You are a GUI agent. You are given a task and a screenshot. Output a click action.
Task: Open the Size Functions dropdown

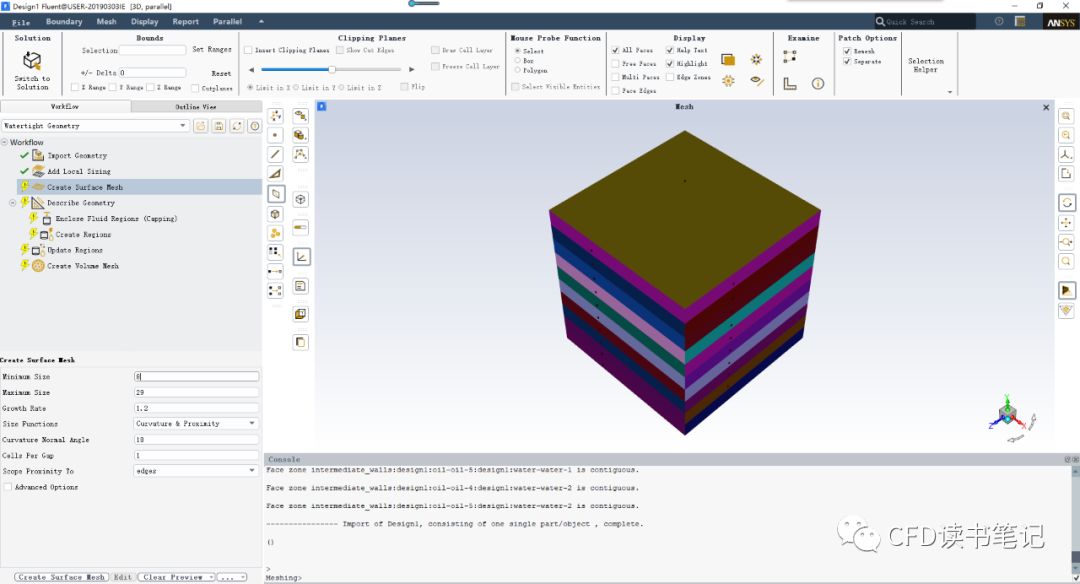[x=252, y=424]
